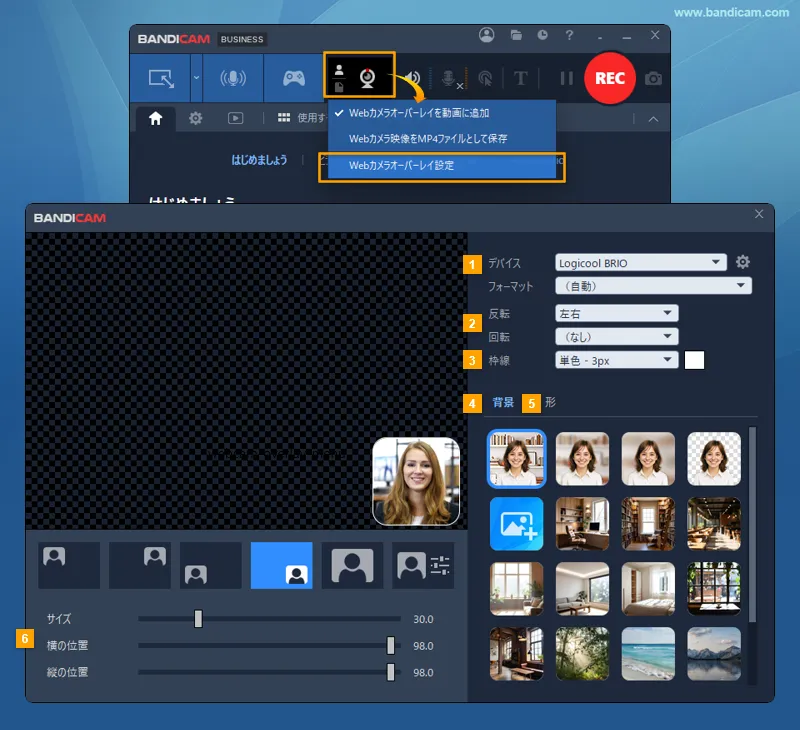
Task: Choose bottom-left webcam position preset
Action: pyautogui.click(x=211, y=565)
